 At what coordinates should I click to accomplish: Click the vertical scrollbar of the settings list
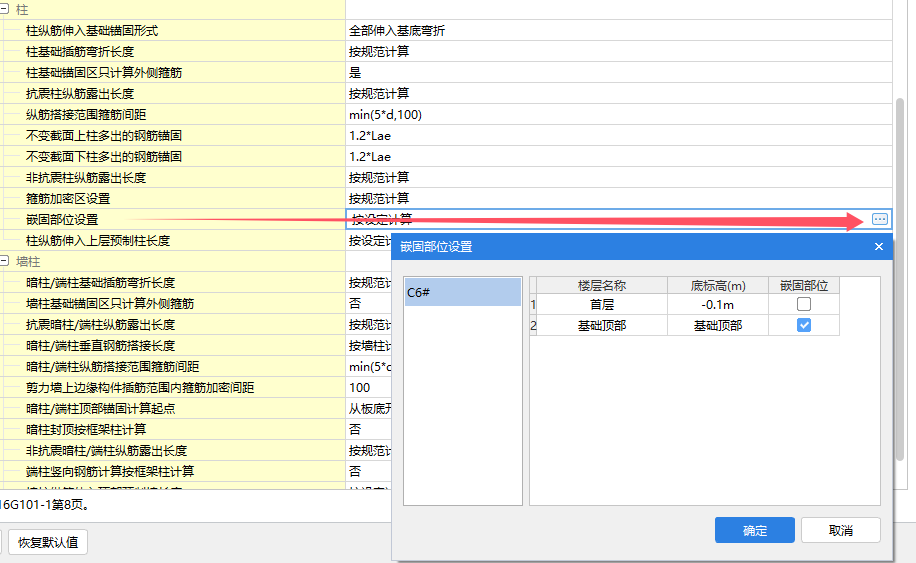900,279
